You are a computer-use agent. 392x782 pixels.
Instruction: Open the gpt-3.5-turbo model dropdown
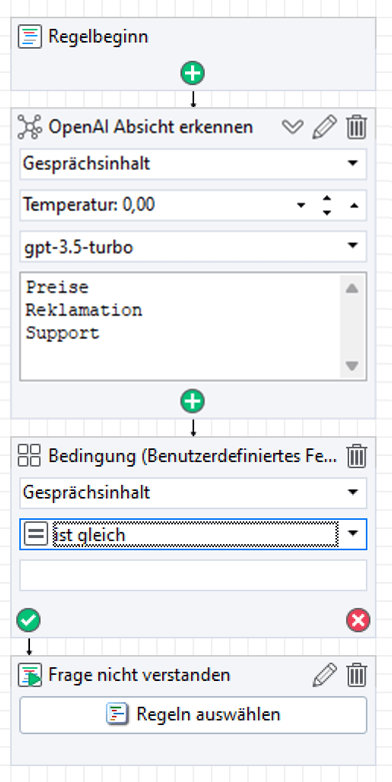coord(193,246)
